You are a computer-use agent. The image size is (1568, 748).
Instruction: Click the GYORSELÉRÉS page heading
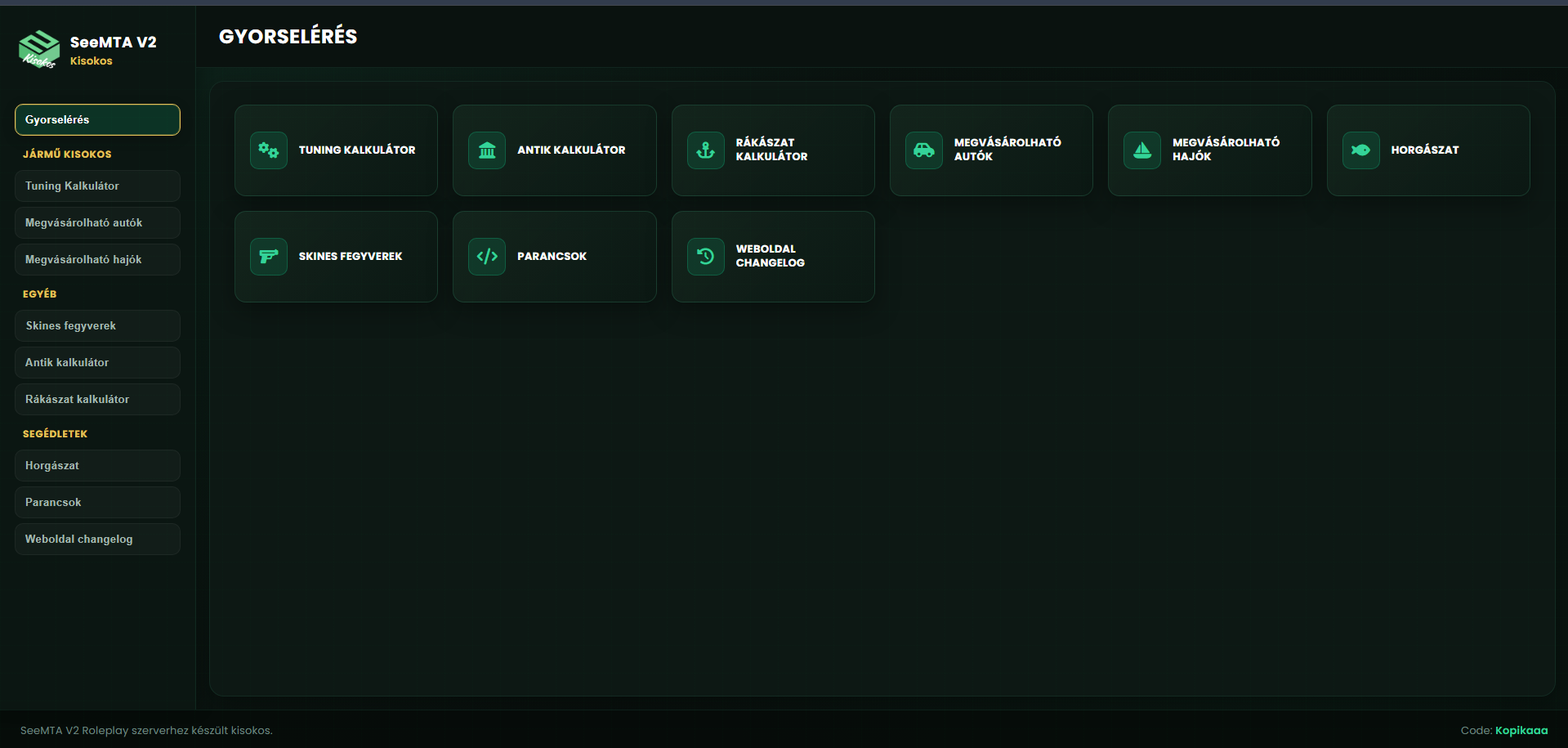coord(288,37)
